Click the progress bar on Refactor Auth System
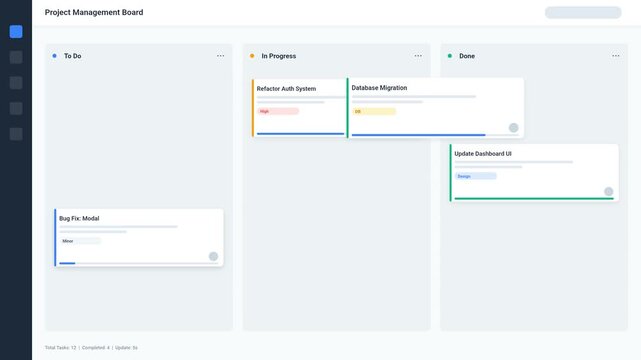The image size is (641, 360). [x=300, y=134]
